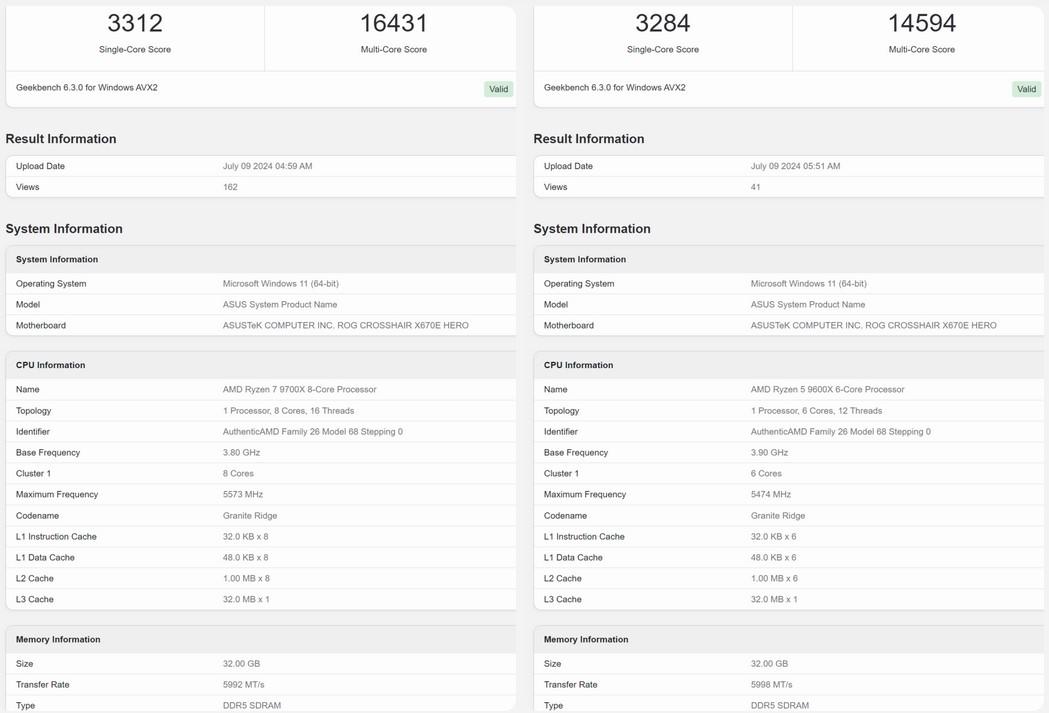Select the AMD Ryzen 7 9700X processor name
This screenshot has width=1049, height=713.
[x=299, y=389]
